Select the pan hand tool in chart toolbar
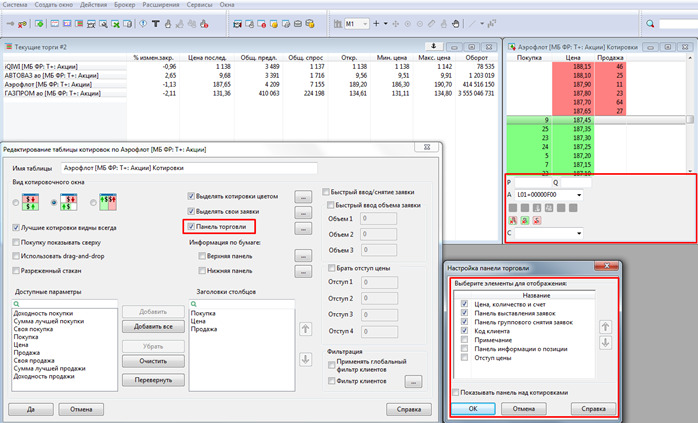The image size is (698, 423). point(455,24)
